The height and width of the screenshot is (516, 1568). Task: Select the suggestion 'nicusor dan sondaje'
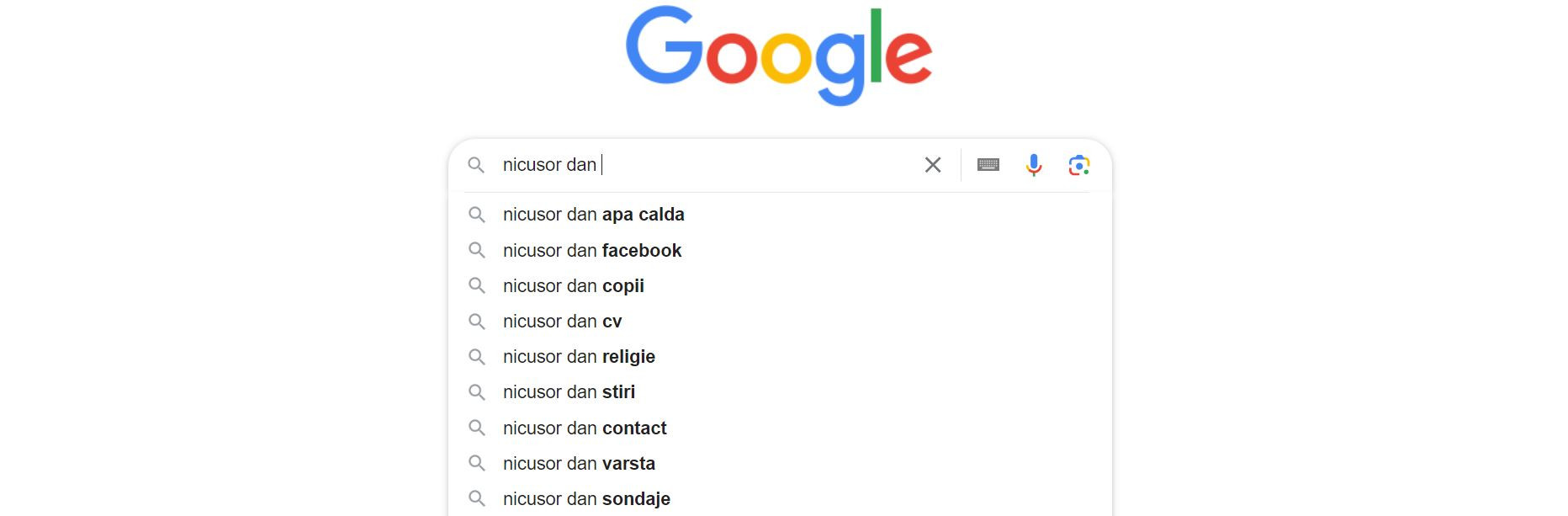pyautogui.click(x=585, y=498)
